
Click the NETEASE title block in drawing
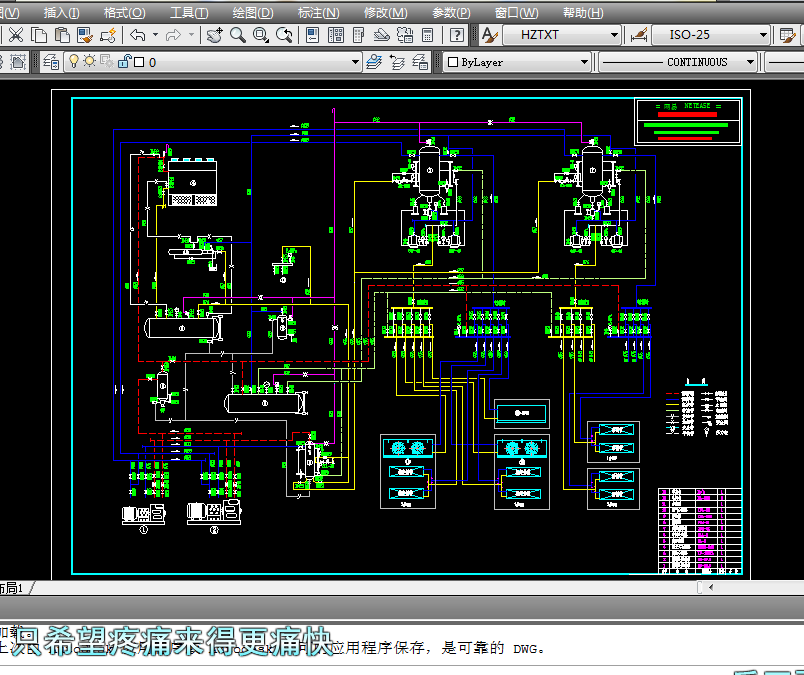688,122
